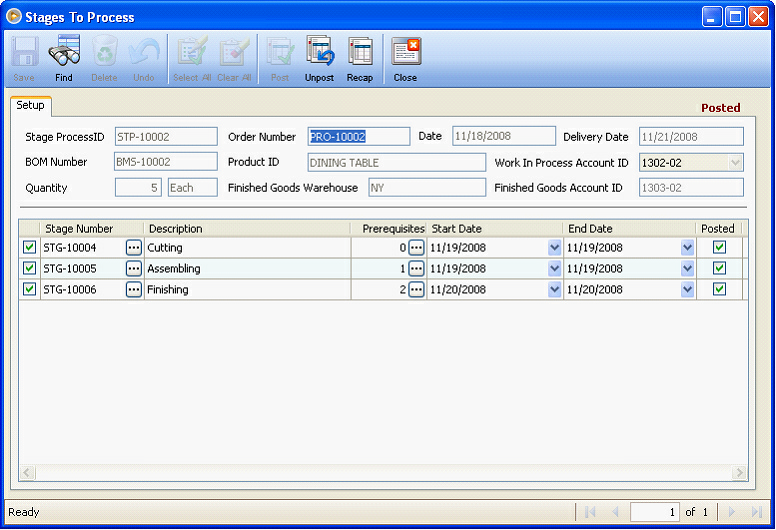Open stage lookup for STG-10004
This screenshot has width=776, height=530.
pyautogui.click(x=134, y=248)
